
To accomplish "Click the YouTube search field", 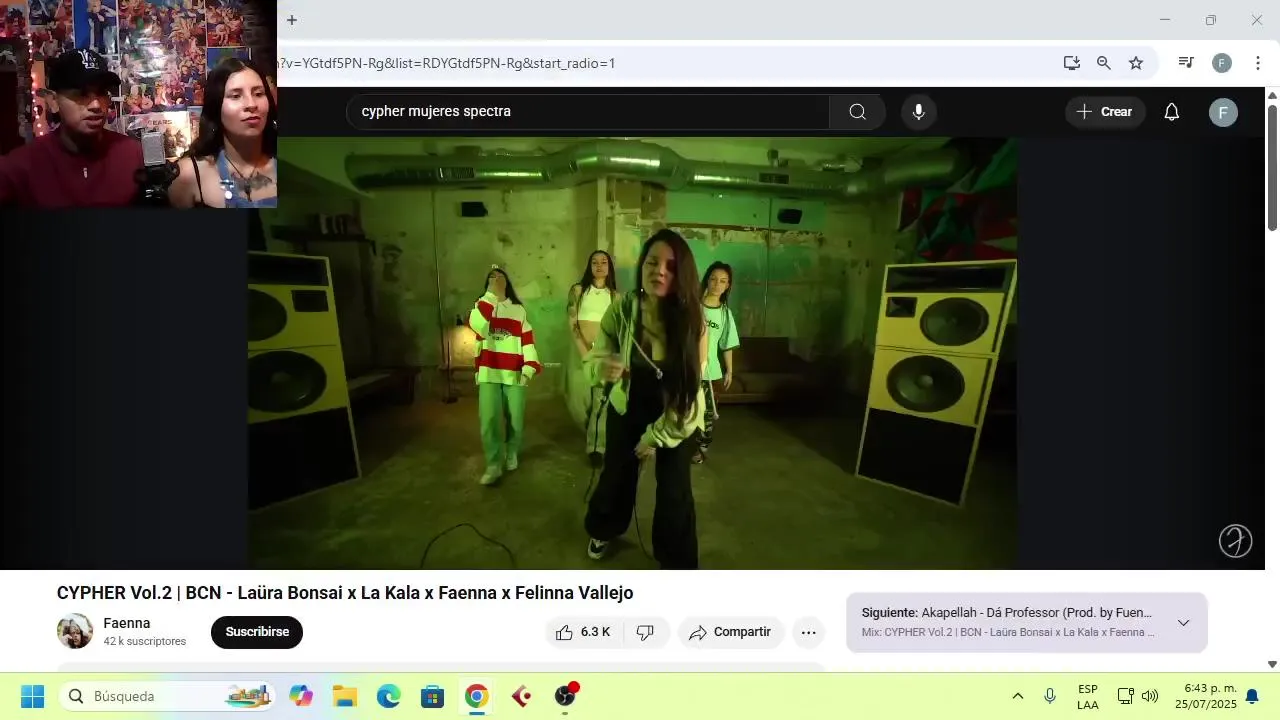I will click(x=588, y=111).
